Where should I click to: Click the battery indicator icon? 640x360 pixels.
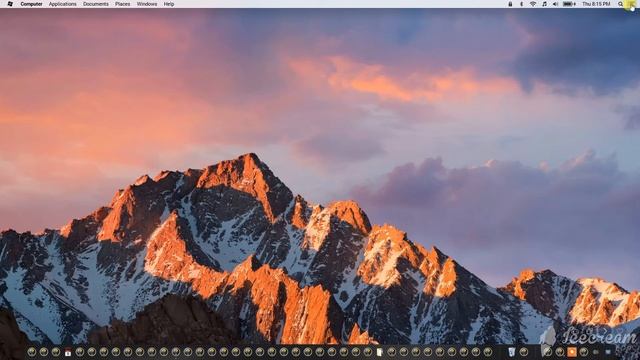tap(569, 4)
